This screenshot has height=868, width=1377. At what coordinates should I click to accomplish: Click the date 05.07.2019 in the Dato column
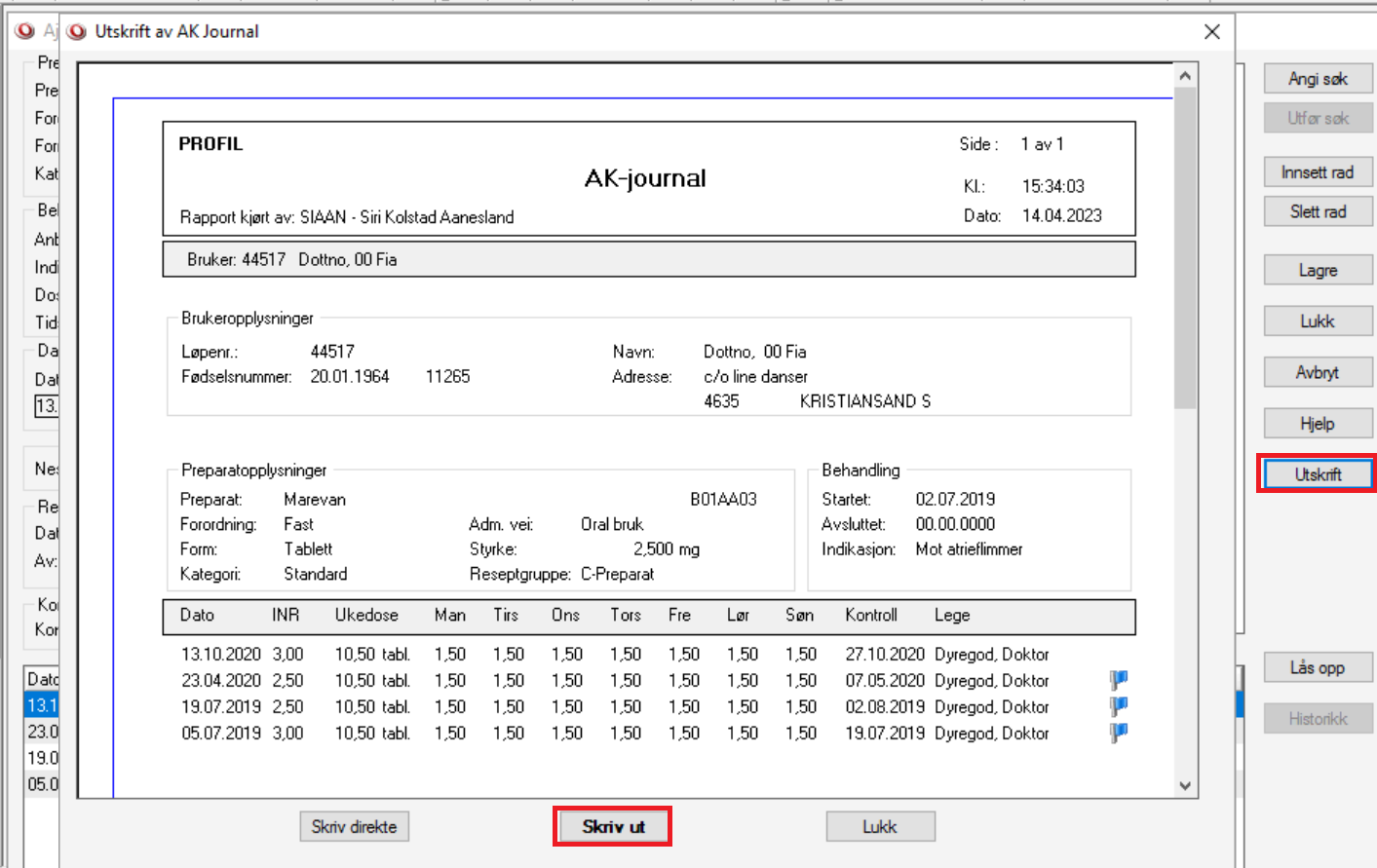[x=221, y=734]
